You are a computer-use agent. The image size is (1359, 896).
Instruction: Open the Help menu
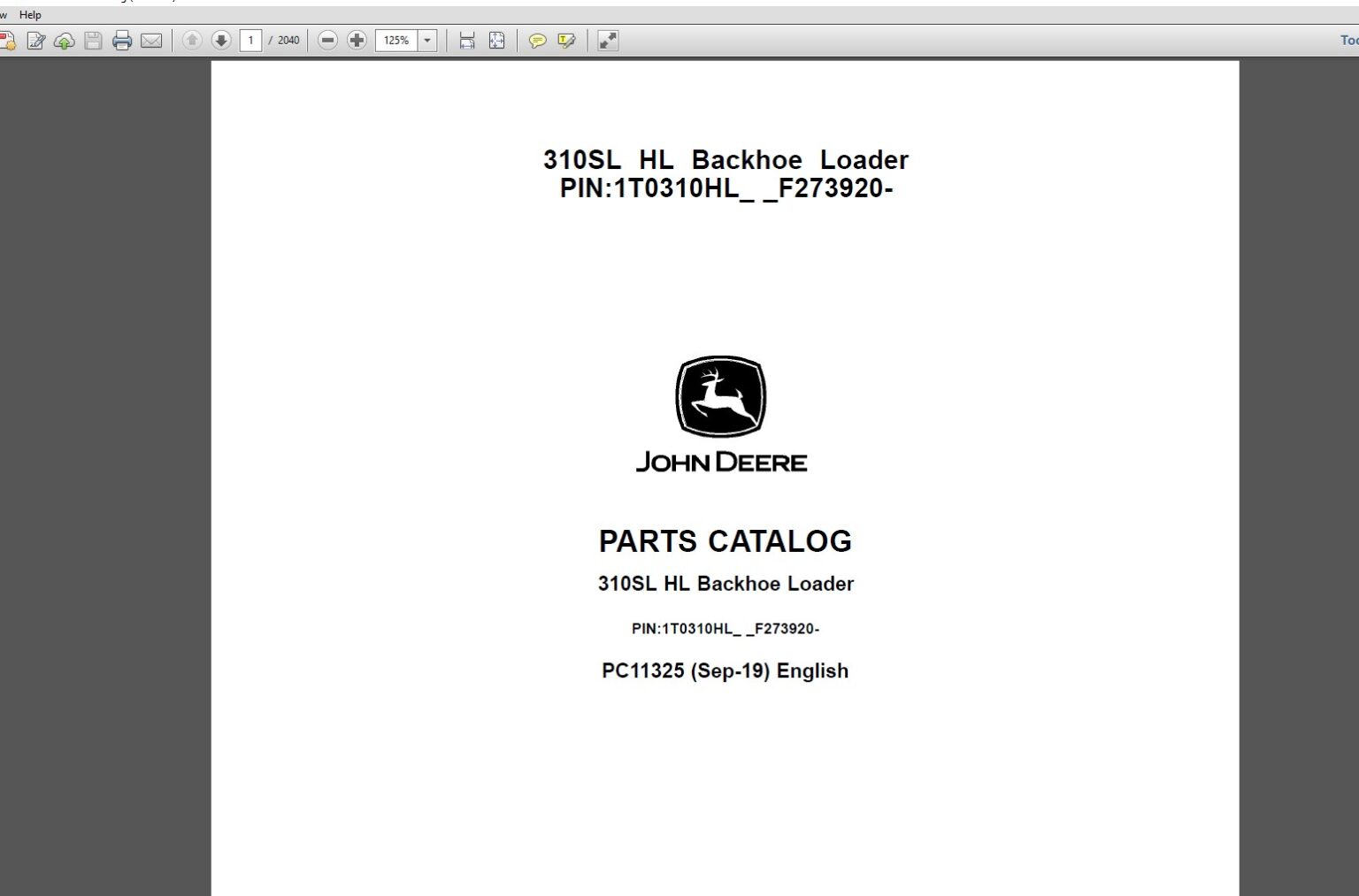click(31, 14)
